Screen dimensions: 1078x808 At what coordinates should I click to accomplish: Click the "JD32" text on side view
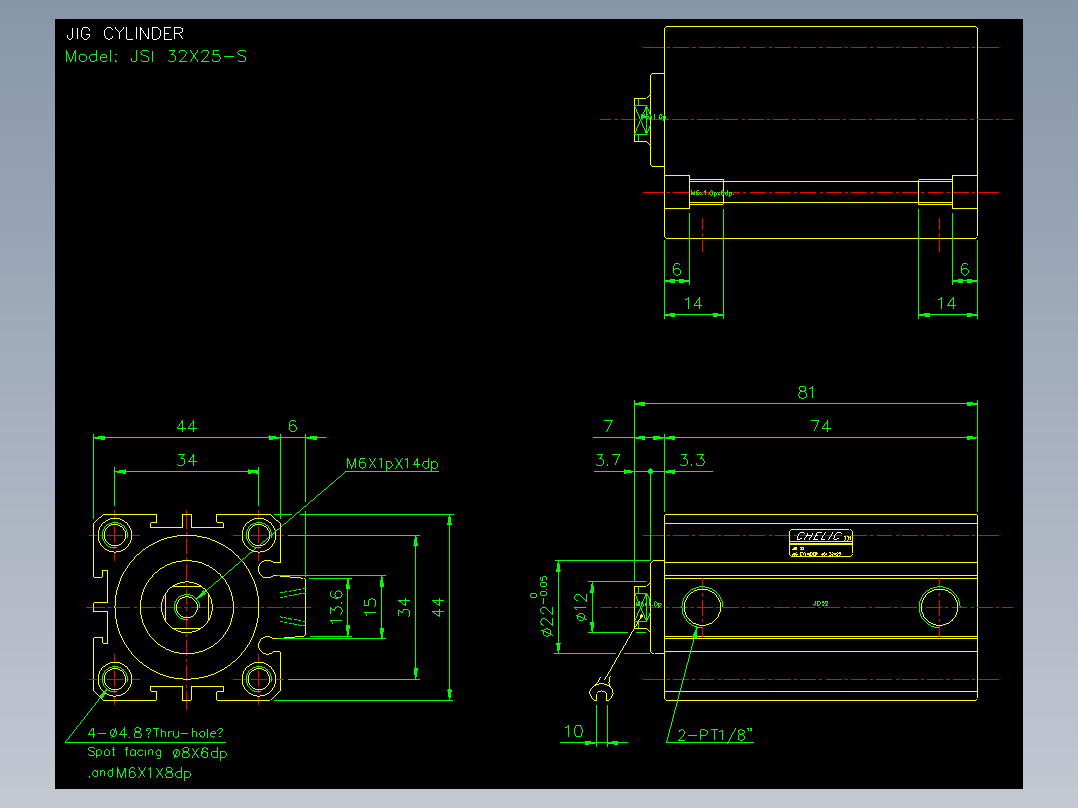(820, 604)
